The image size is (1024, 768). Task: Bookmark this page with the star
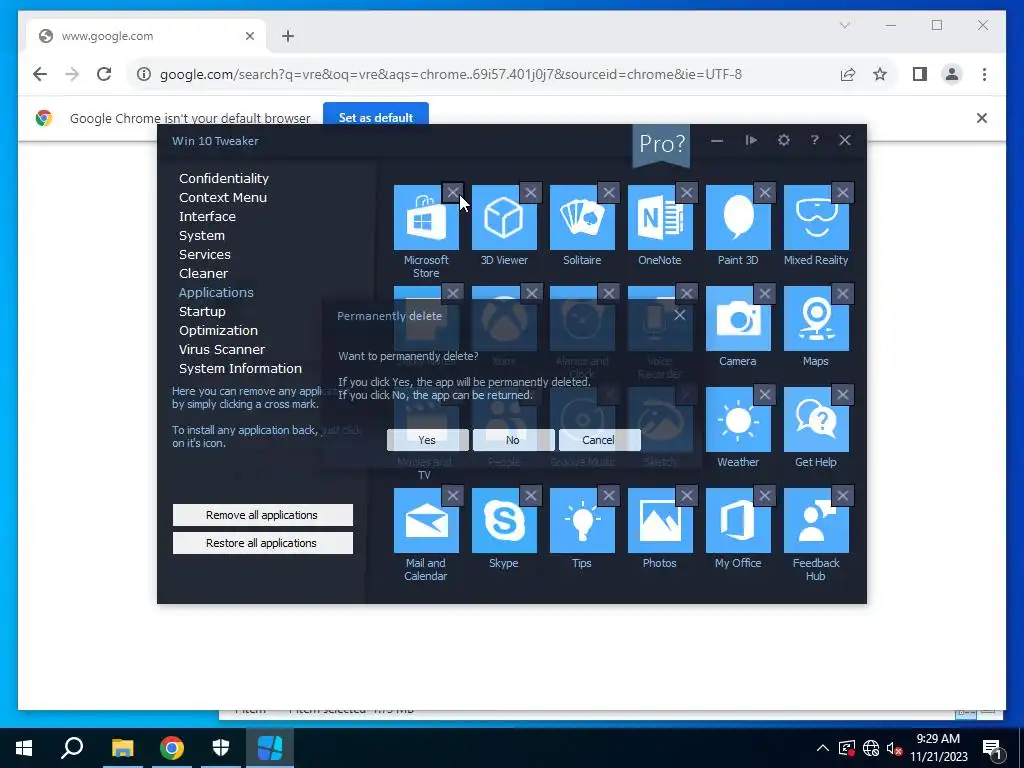point(880,74)
